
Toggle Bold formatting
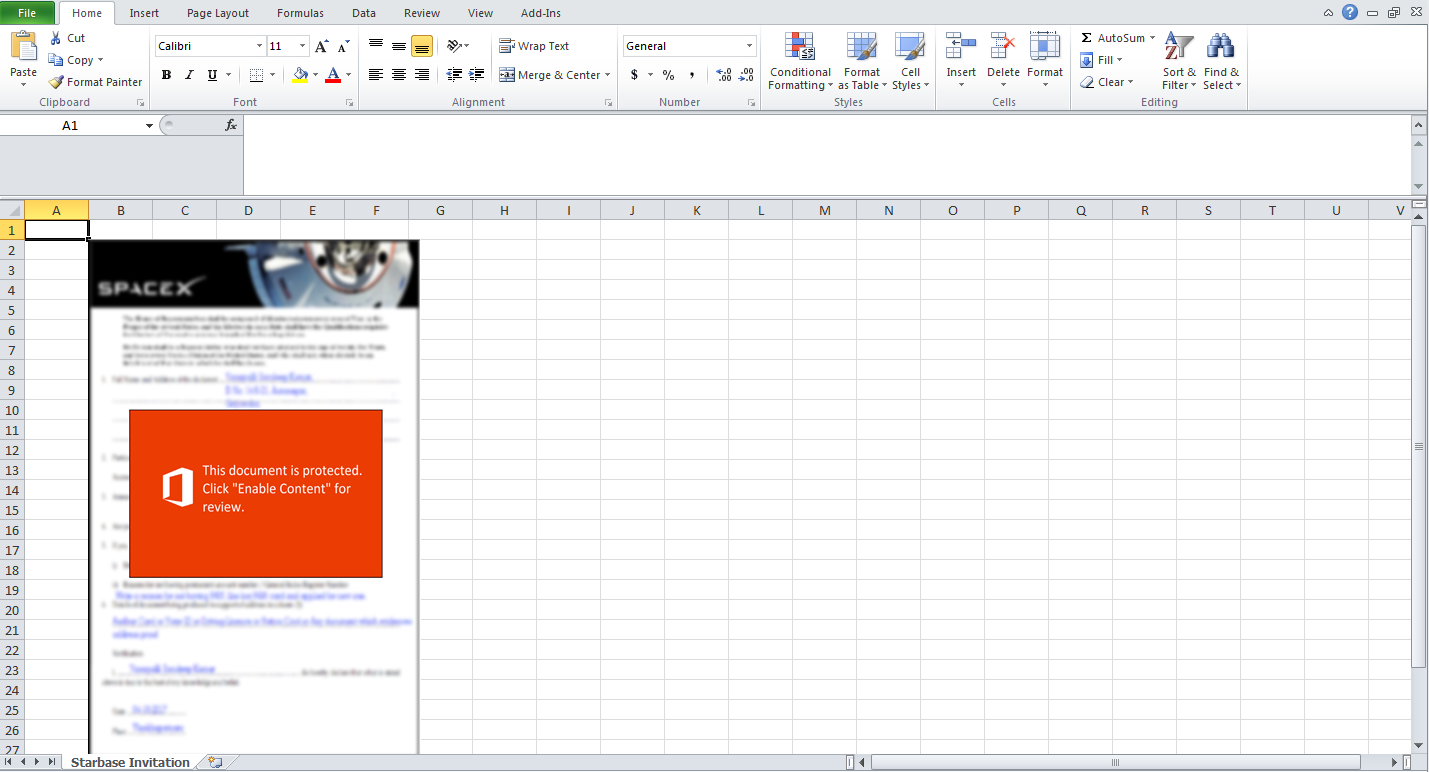tap(166, 75)
